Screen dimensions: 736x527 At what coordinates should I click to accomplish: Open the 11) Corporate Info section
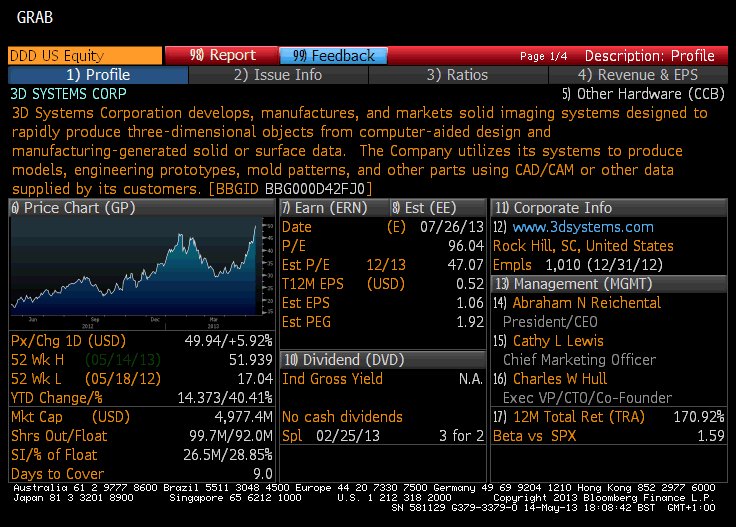(x=609, y=208)
